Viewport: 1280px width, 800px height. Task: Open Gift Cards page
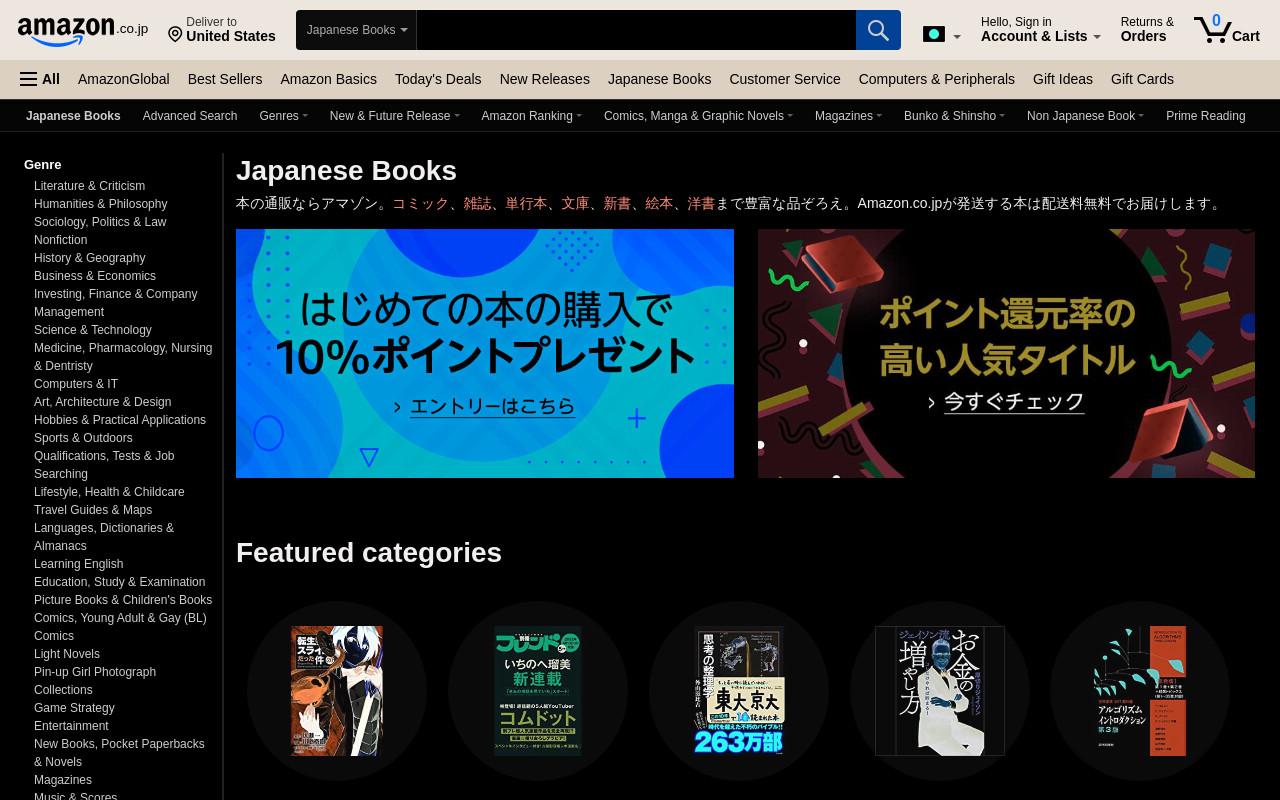(x=1142, y=79)
